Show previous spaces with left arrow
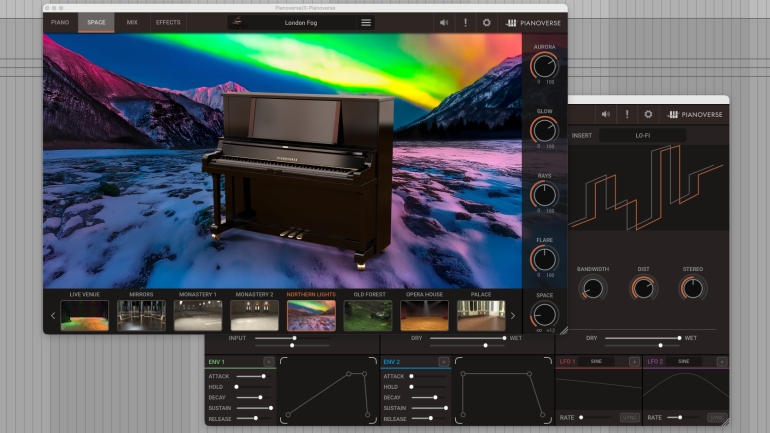The height and width of the screenshot is (433, 770). (53, 316)
